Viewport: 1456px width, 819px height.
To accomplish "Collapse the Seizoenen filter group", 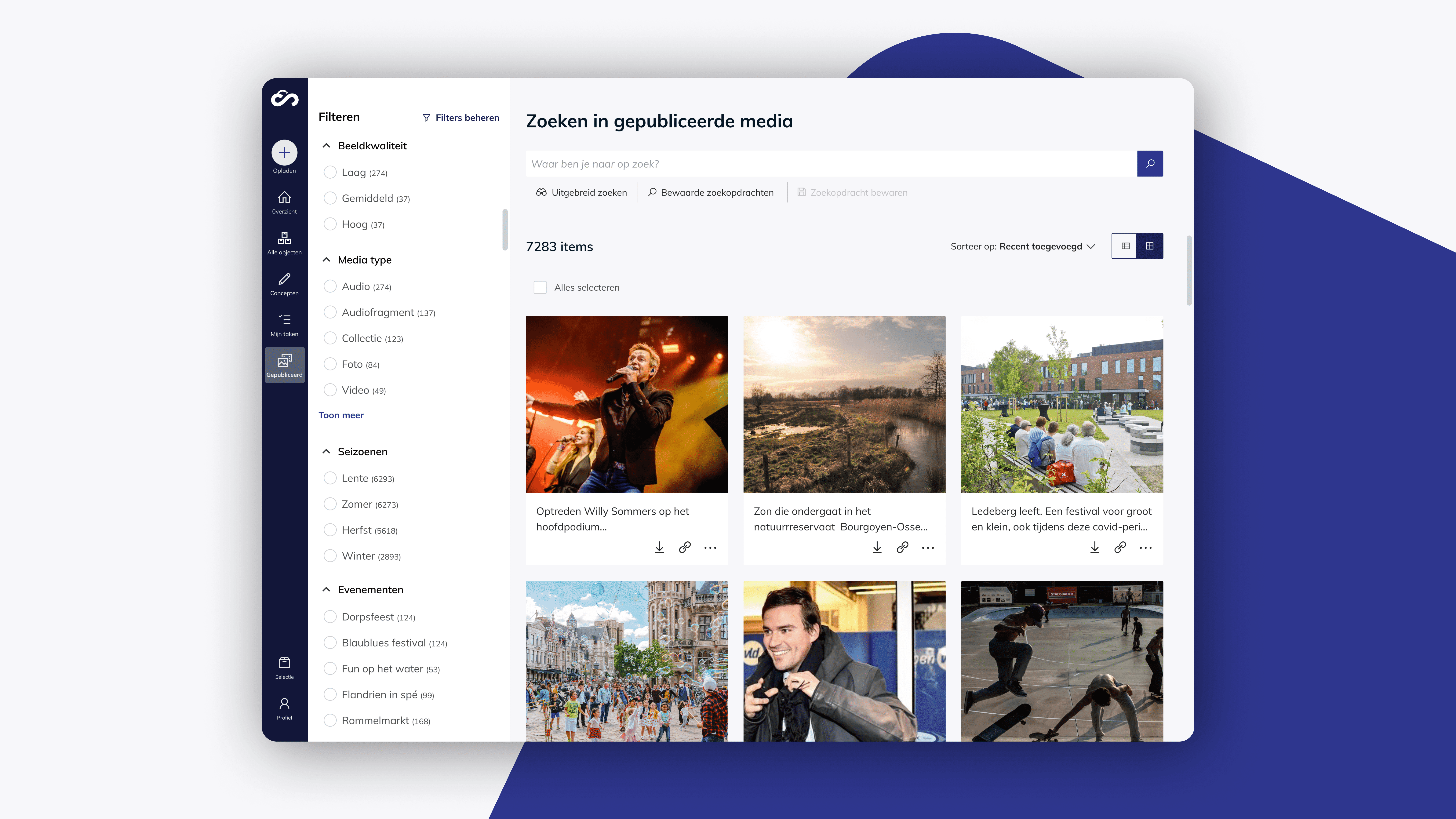I will (326, 452).
